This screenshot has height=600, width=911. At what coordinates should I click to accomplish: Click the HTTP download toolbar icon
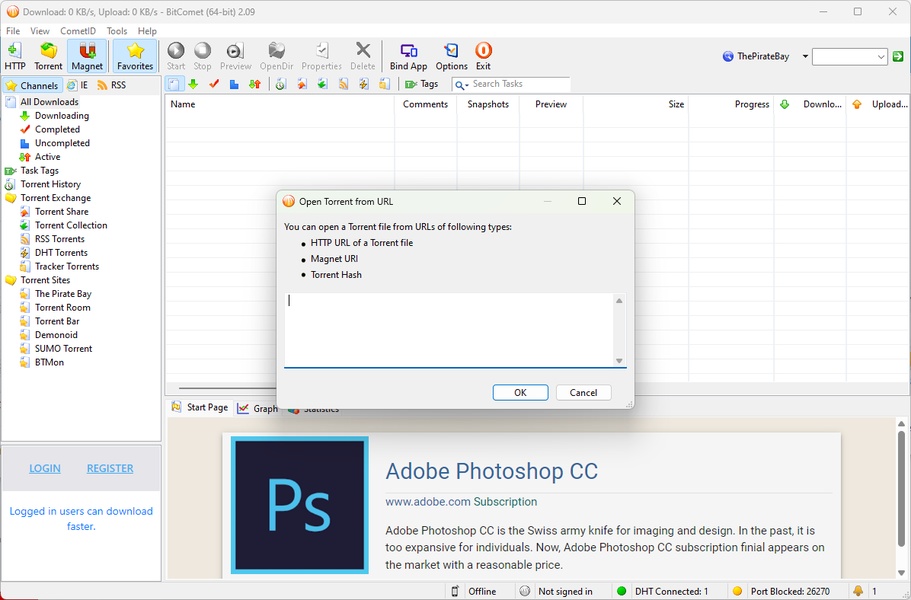coord(15,56)
